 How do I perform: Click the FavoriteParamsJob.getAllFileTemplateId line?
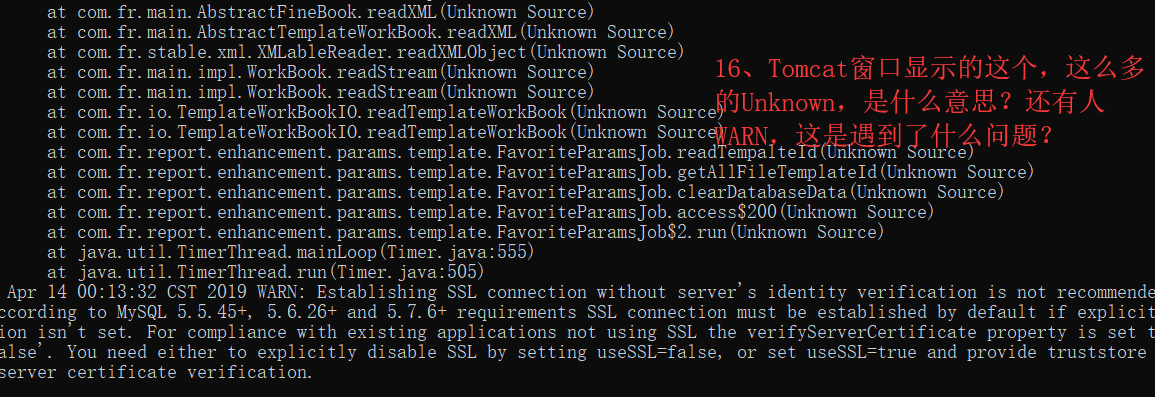pos(541,172)
